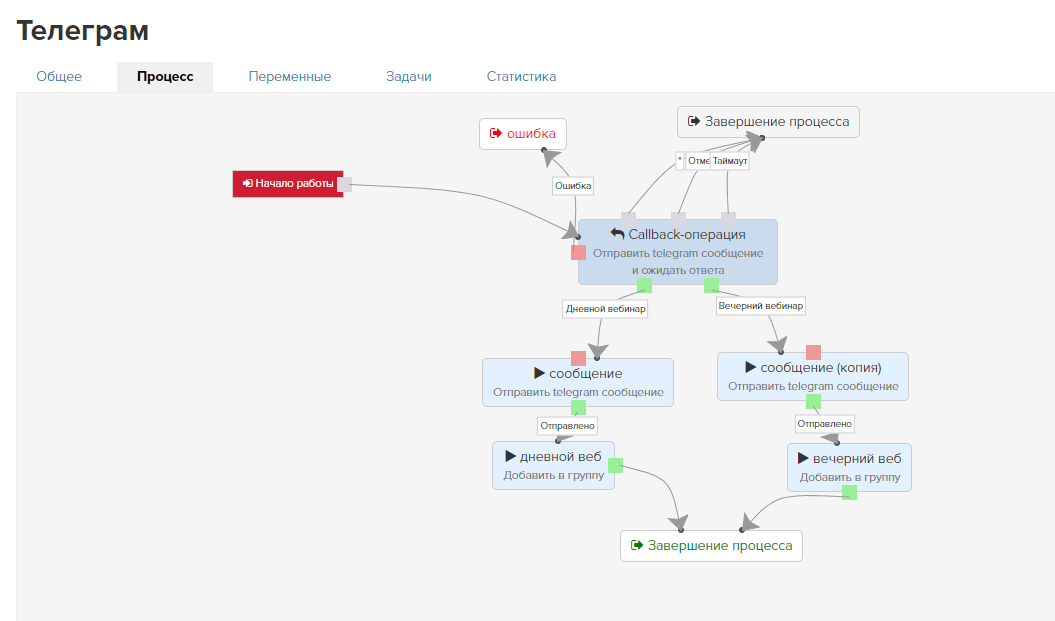This screenshot has height=621, width=1055.
Task: Click the green exit icon on bottom Завершение процесса
Action: pos(636,545)
